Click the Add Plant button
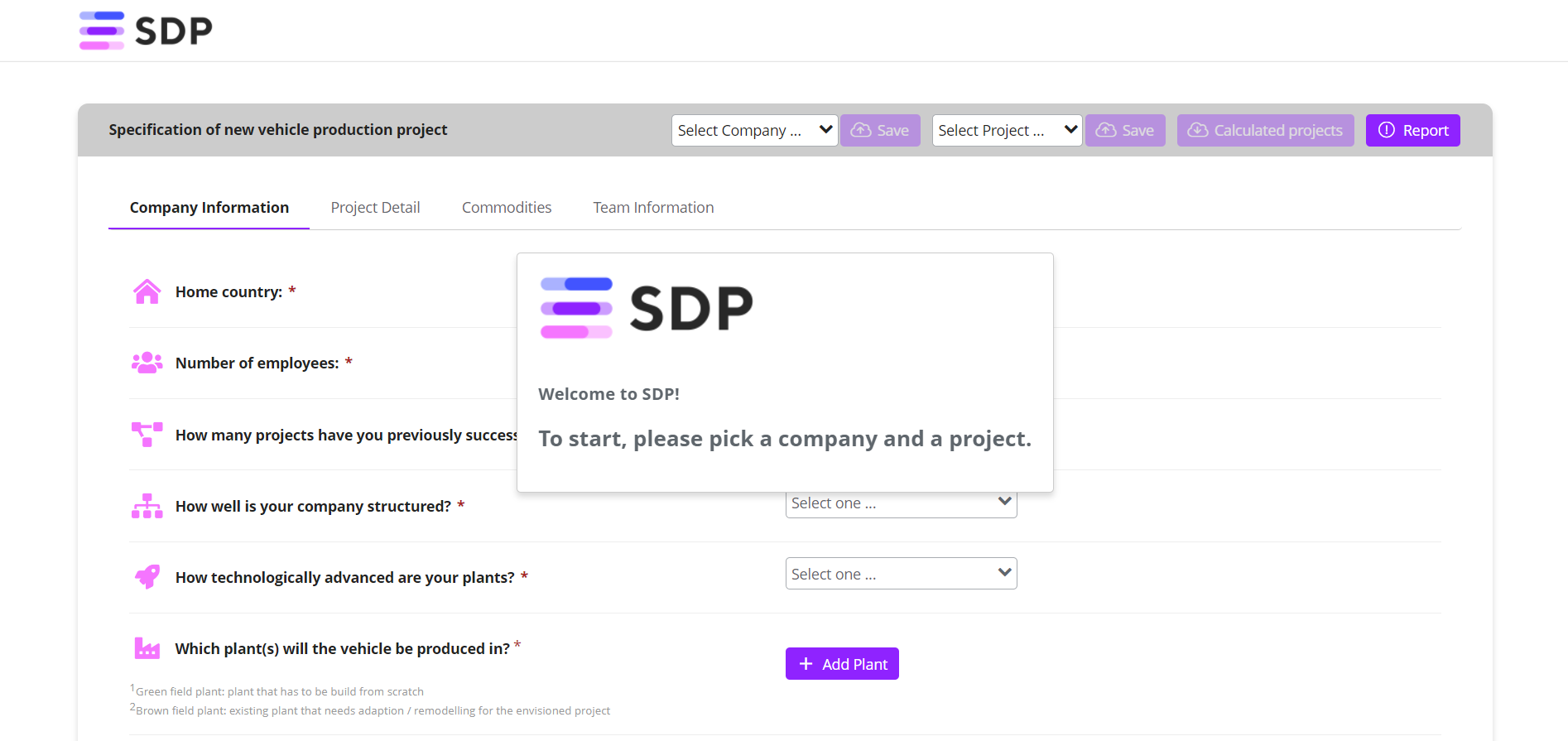 [842, 664]
